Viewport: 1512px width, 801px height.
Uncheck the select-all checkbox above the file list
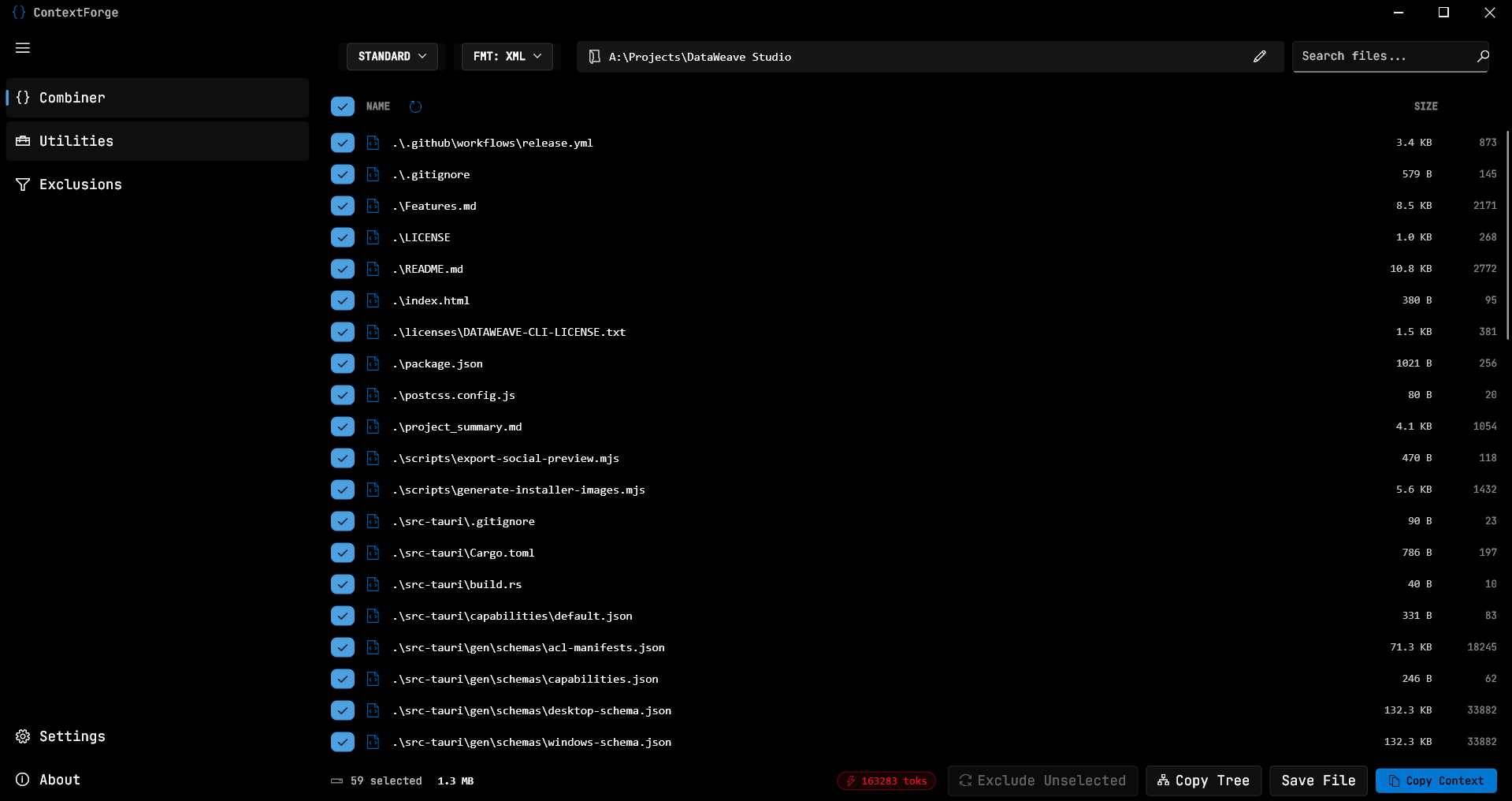342,106
